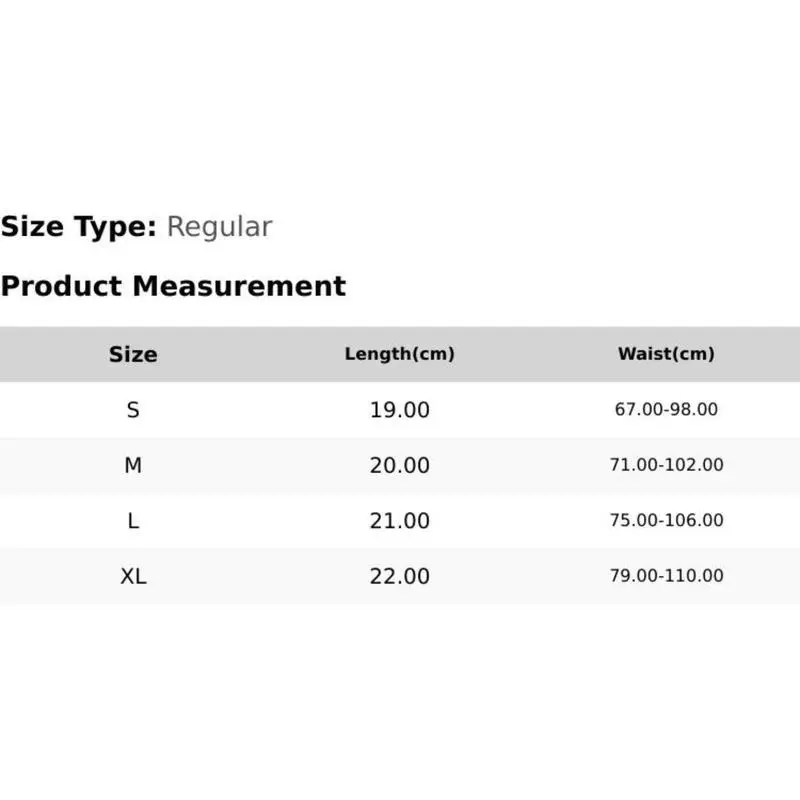
Task: Click the 20.00 length value
Action: click(x=399, y=465)
